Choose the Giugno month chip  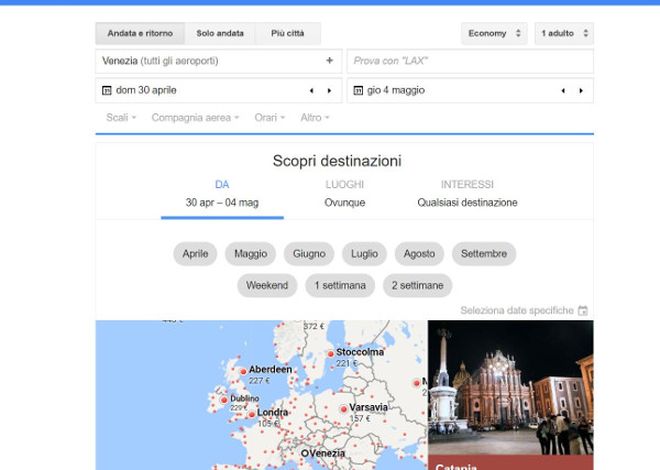point(309,254)
